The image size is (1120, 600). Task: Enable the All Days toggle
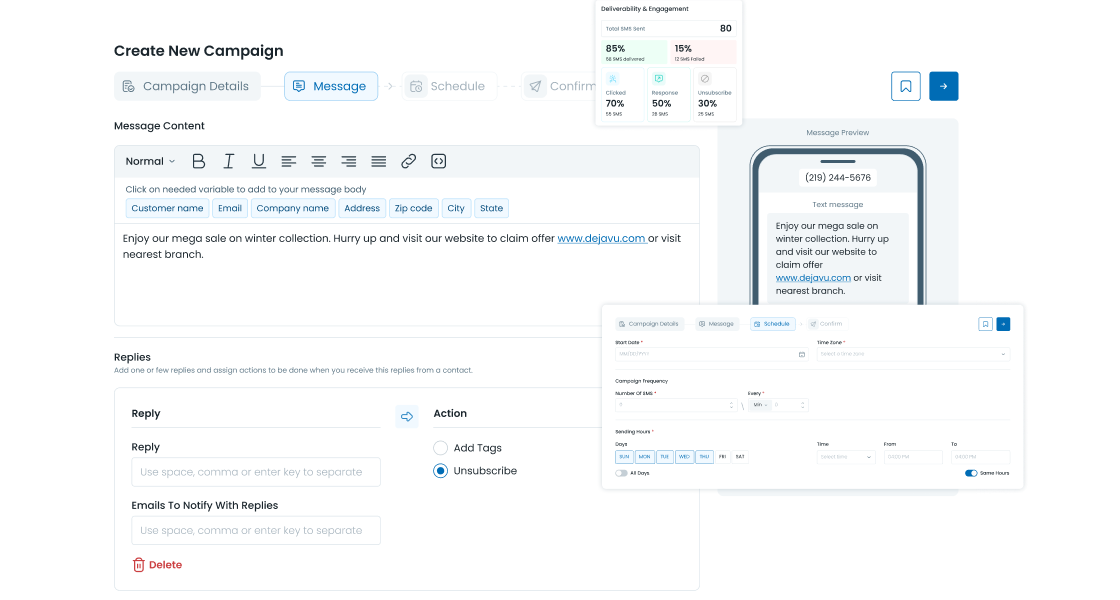tap(621, 473)
